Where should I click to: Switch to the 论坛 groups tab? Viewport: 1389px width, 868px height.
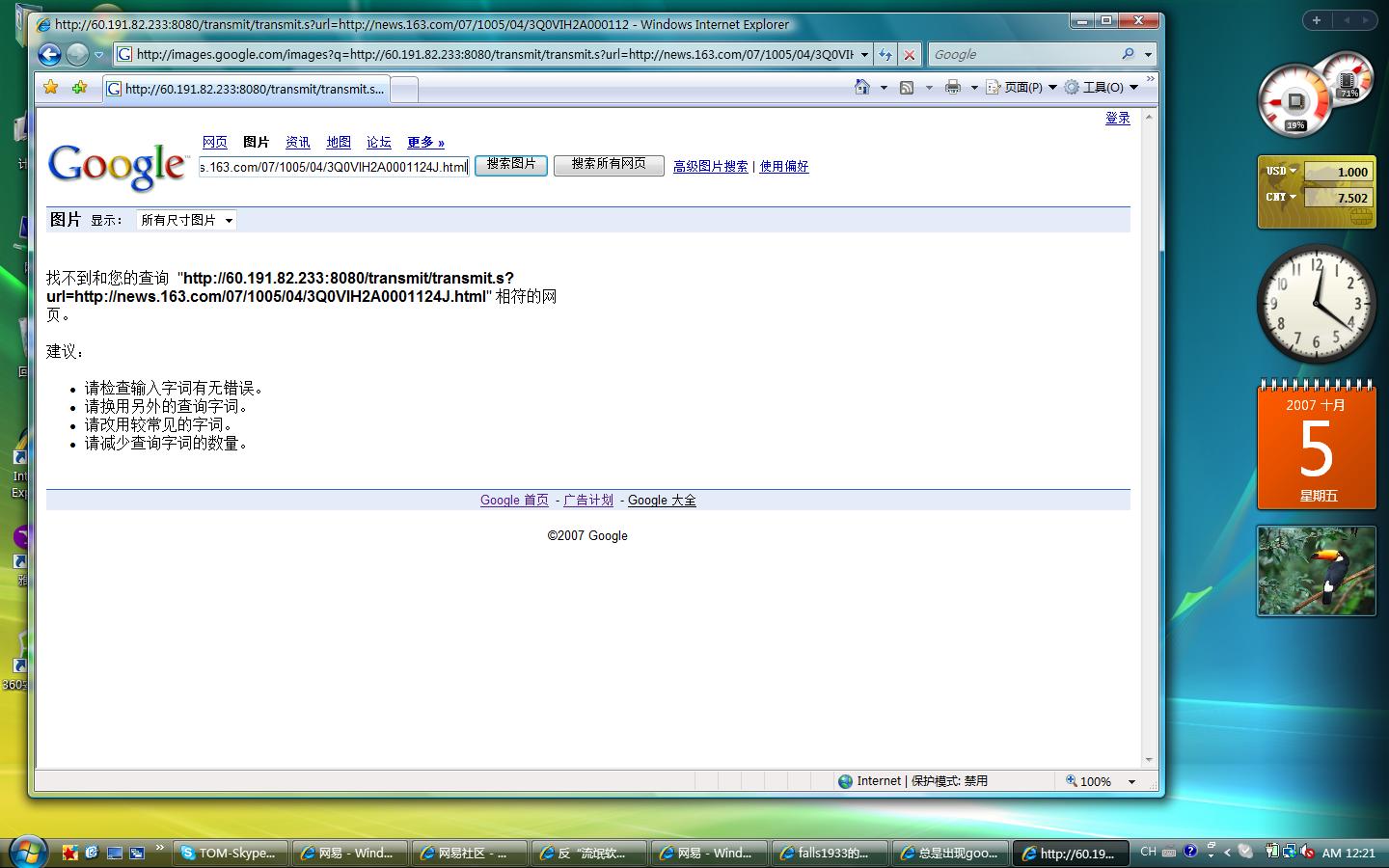pos(379,142)
